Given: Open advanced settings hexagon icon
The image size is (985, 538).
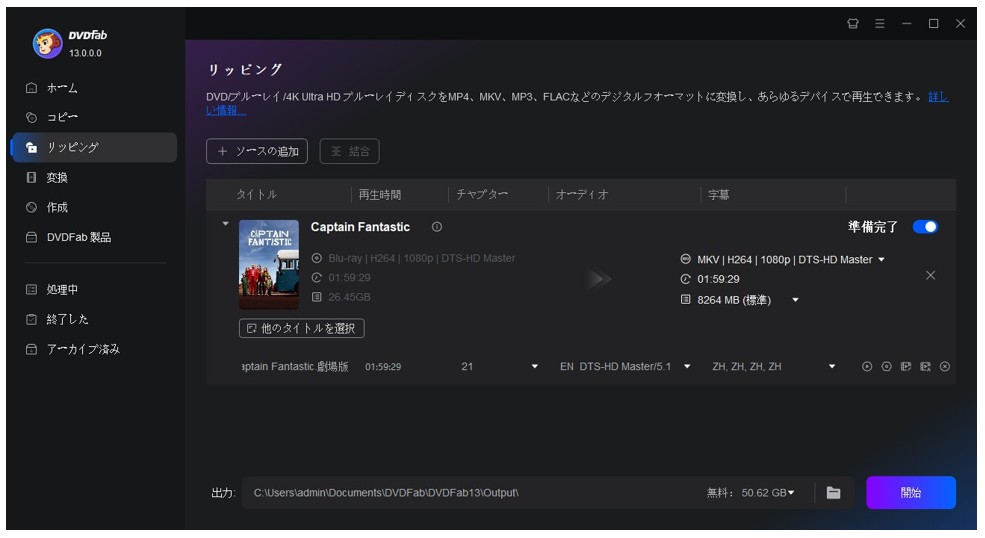Looking at the screenshot, I should [886, 366].
